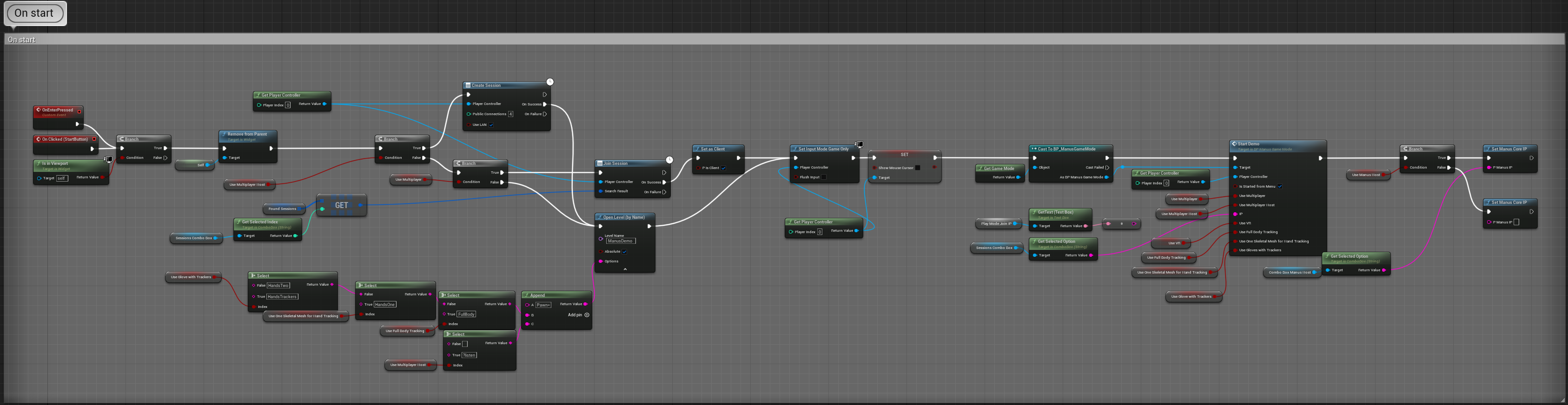1568x405 pixels.
Task: Click the On start comment bubble
Action: (35, 13)
